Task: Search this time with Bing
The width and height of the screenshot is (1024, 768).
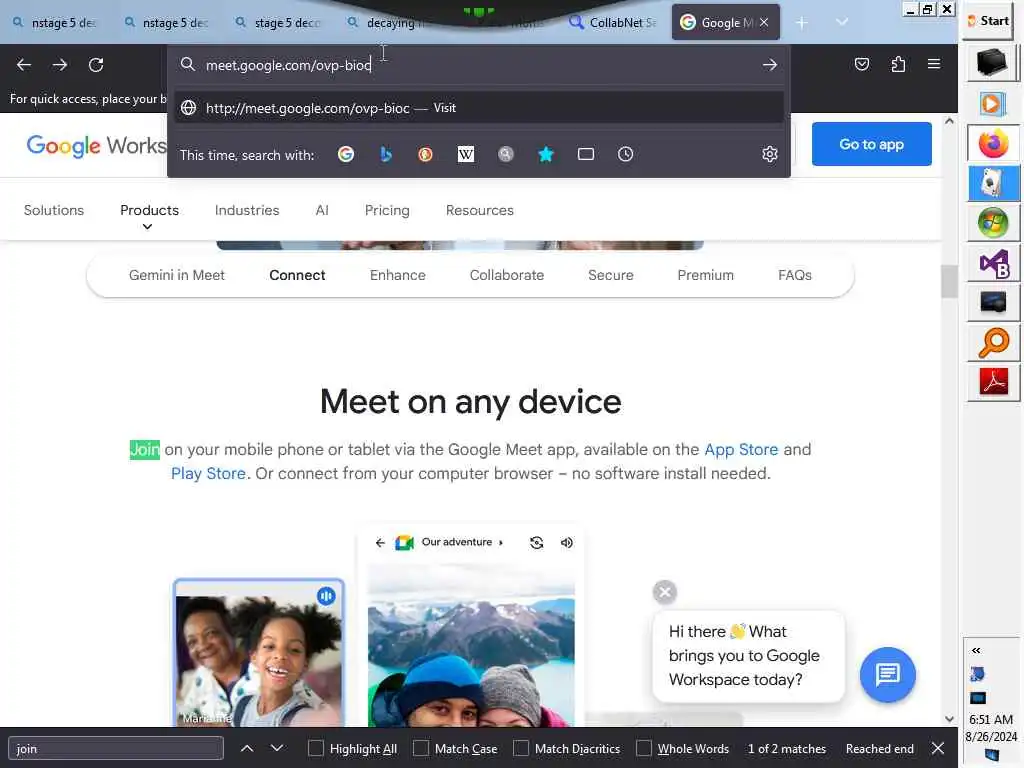Action: 386,154
